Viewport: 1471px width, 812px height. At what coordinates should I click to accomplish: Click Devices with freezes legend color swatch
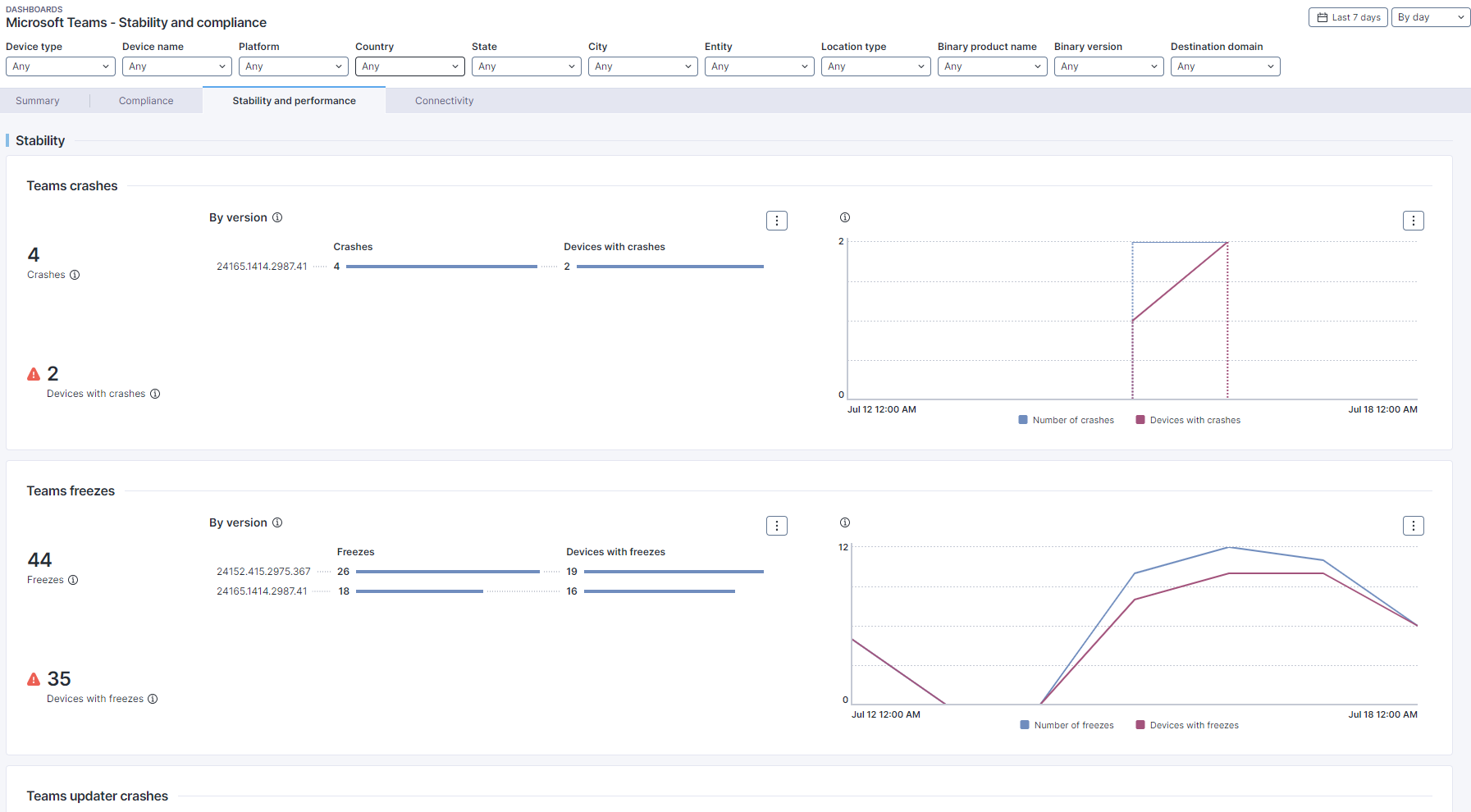1140,725
